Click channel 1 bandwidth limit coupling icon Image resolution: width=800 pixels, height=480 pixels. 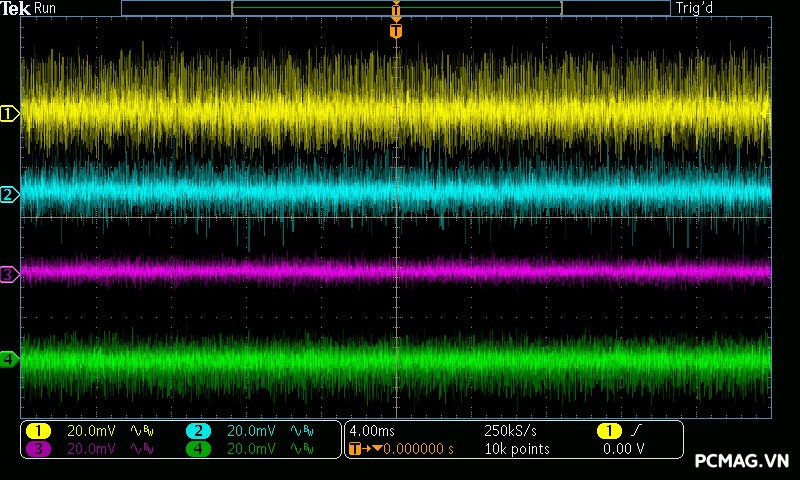(143, 431)
